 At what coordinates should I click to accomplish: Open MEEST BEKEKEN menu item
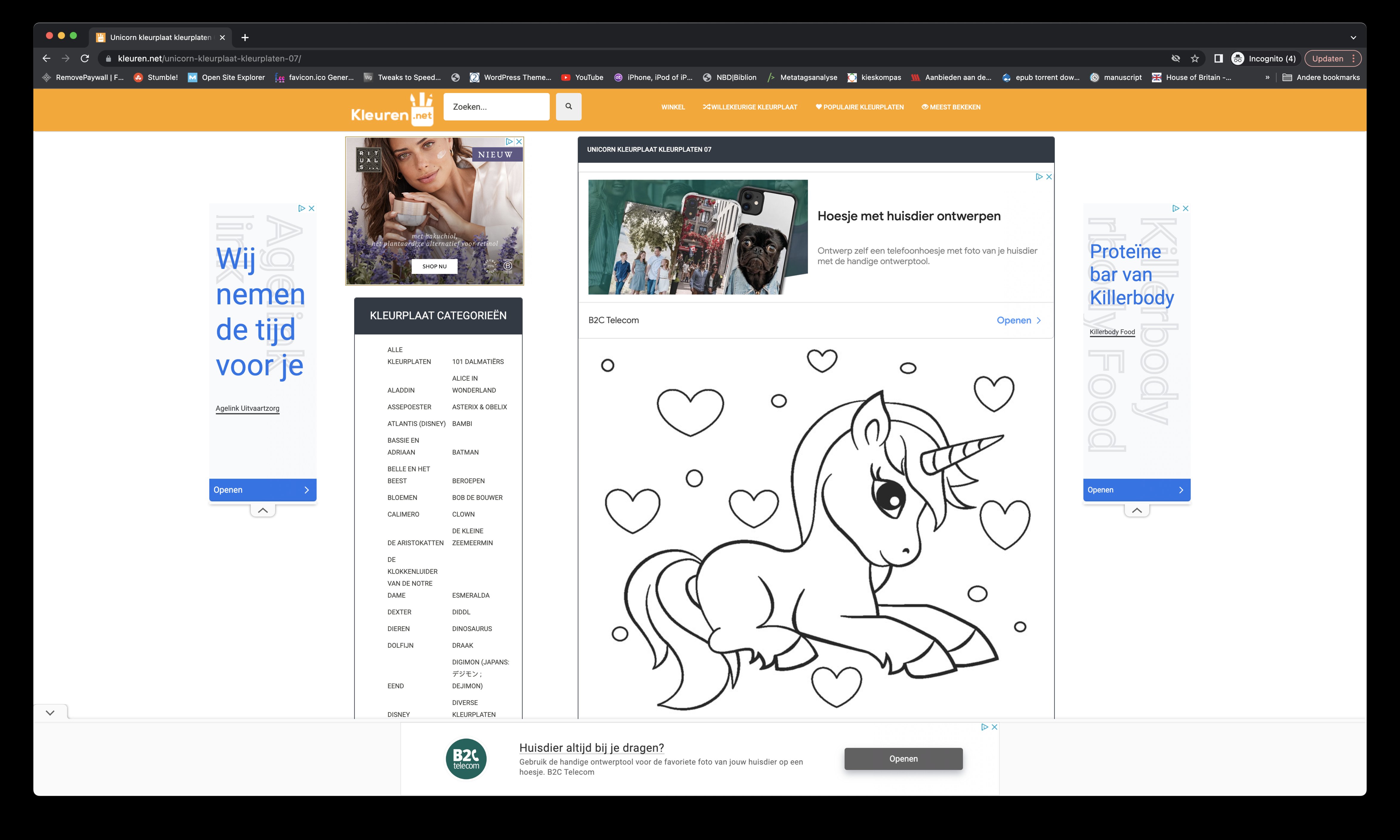951,107
